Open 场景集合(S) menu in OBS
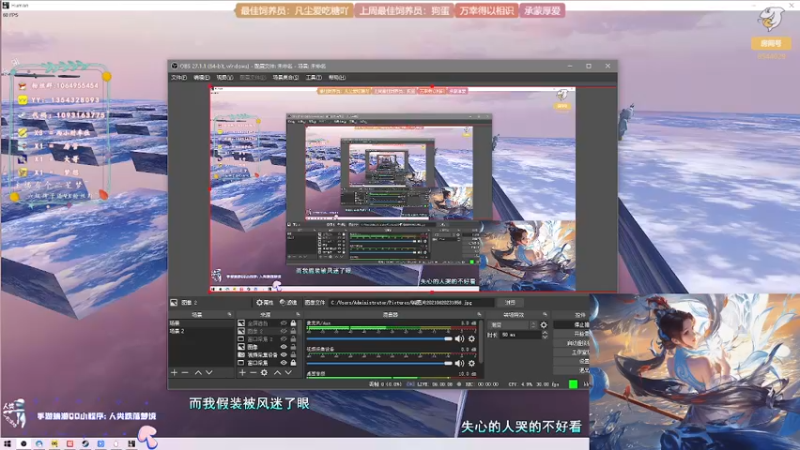 coord(286,78)
